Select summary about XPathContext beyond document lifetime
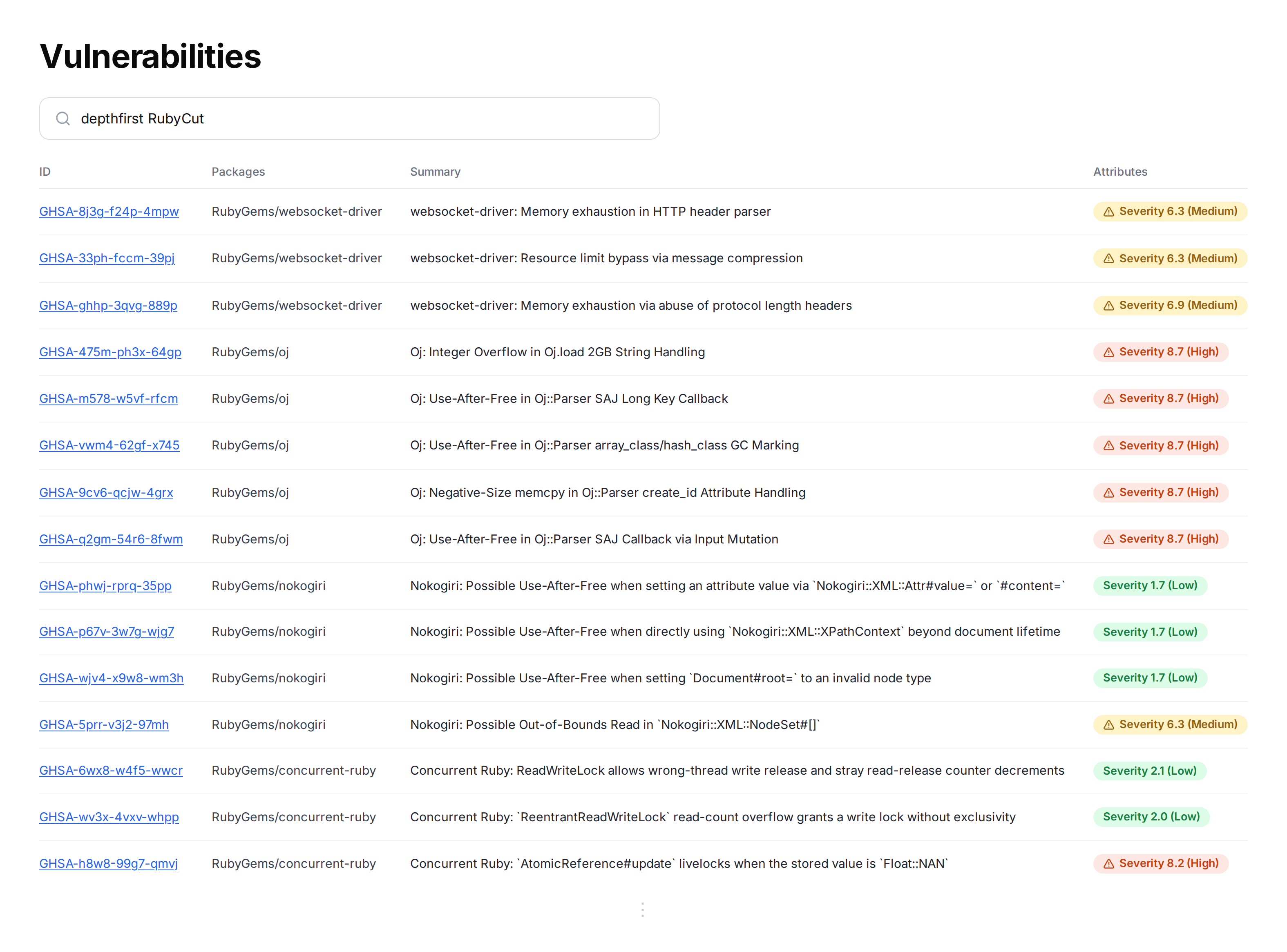The image size is (1287, 952). 735,632
